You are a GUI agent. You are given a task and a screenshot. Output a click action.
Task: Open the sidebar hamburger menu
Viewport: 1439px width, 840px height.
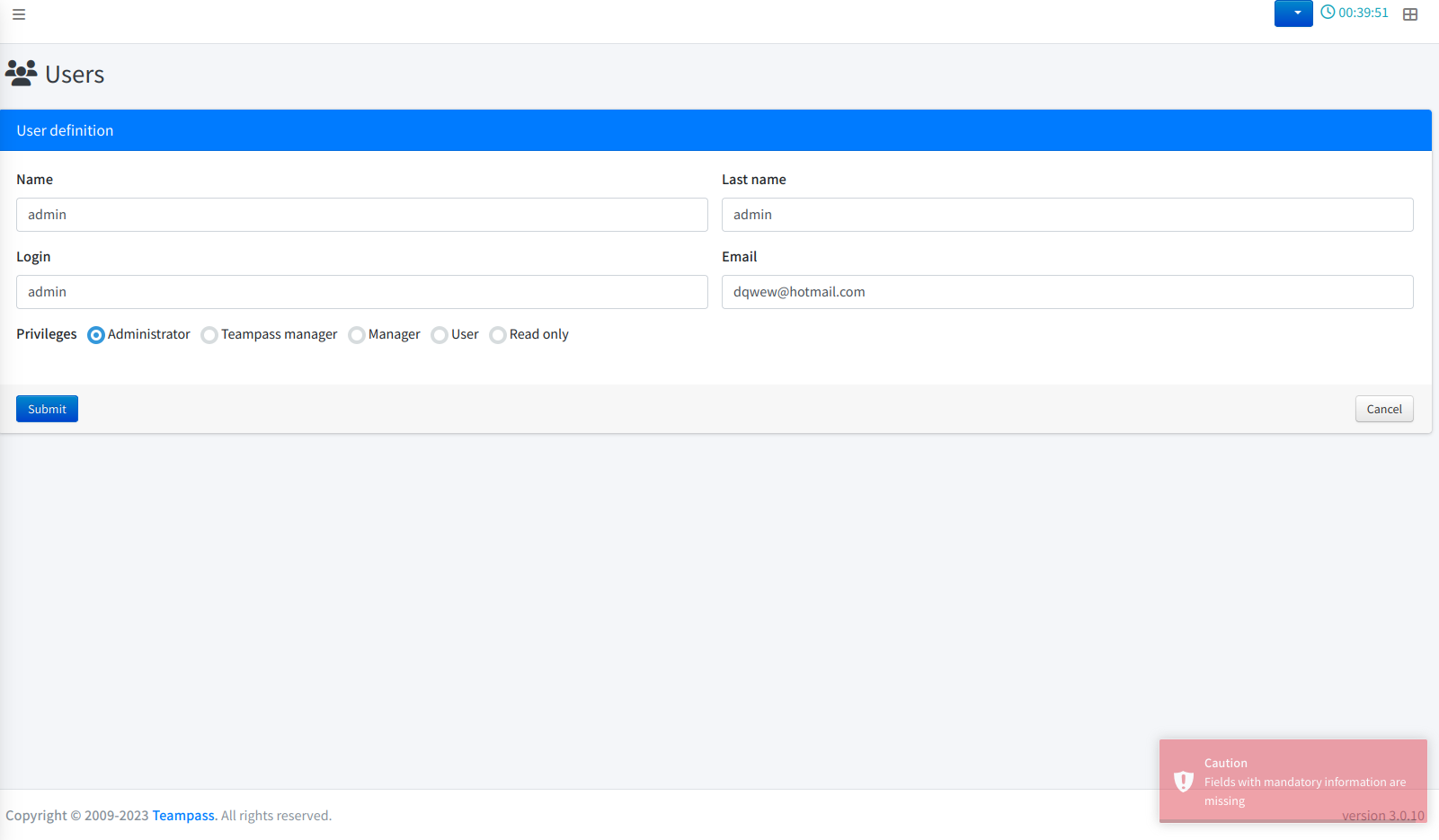pyautogui.click(x=19, y=14)
